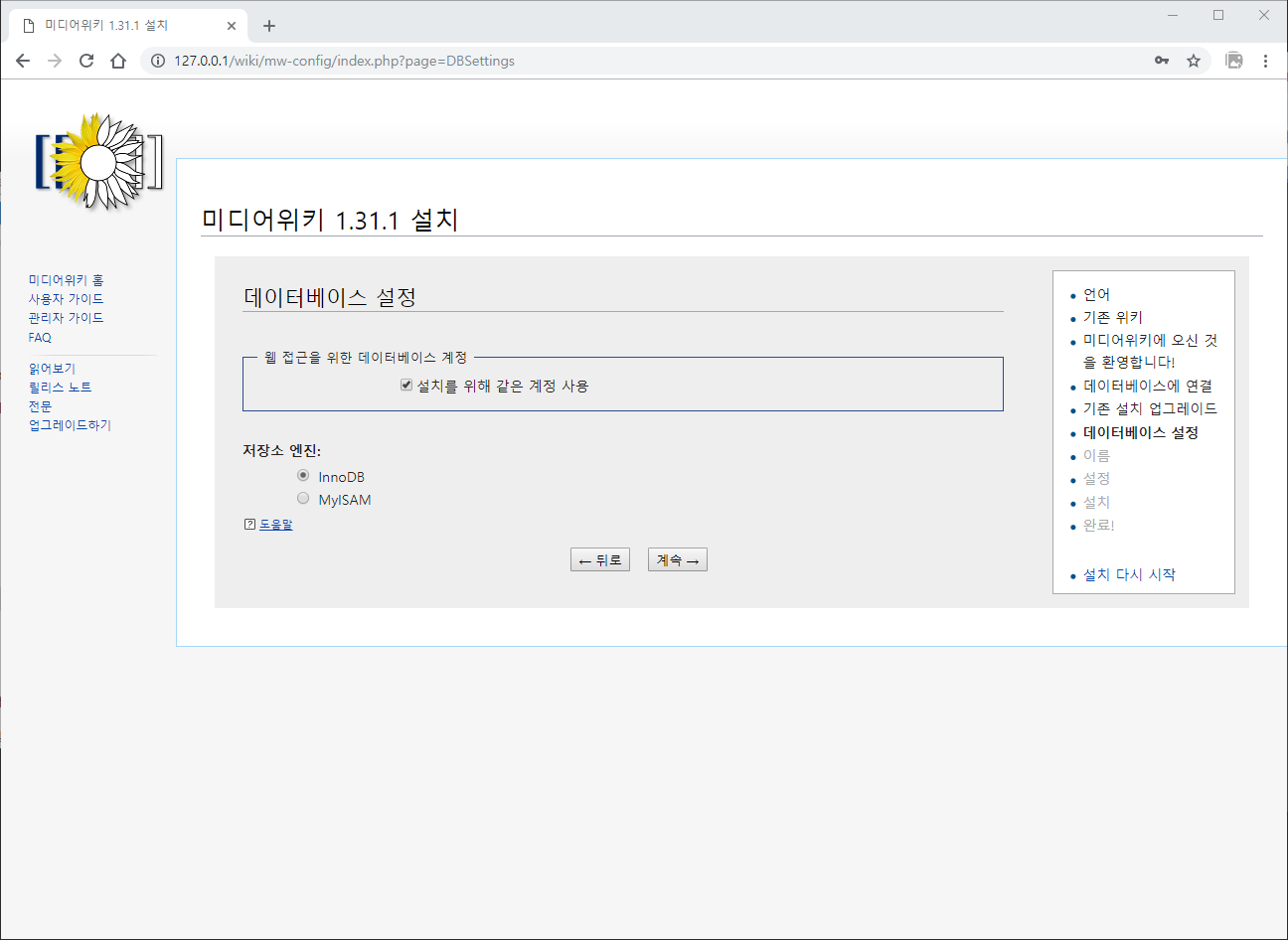This screenshot has height=940, width=1288.
Task: Select the 미디어위키 1.31.1 설치 browser tab
Action: click(x=127, y=26)
